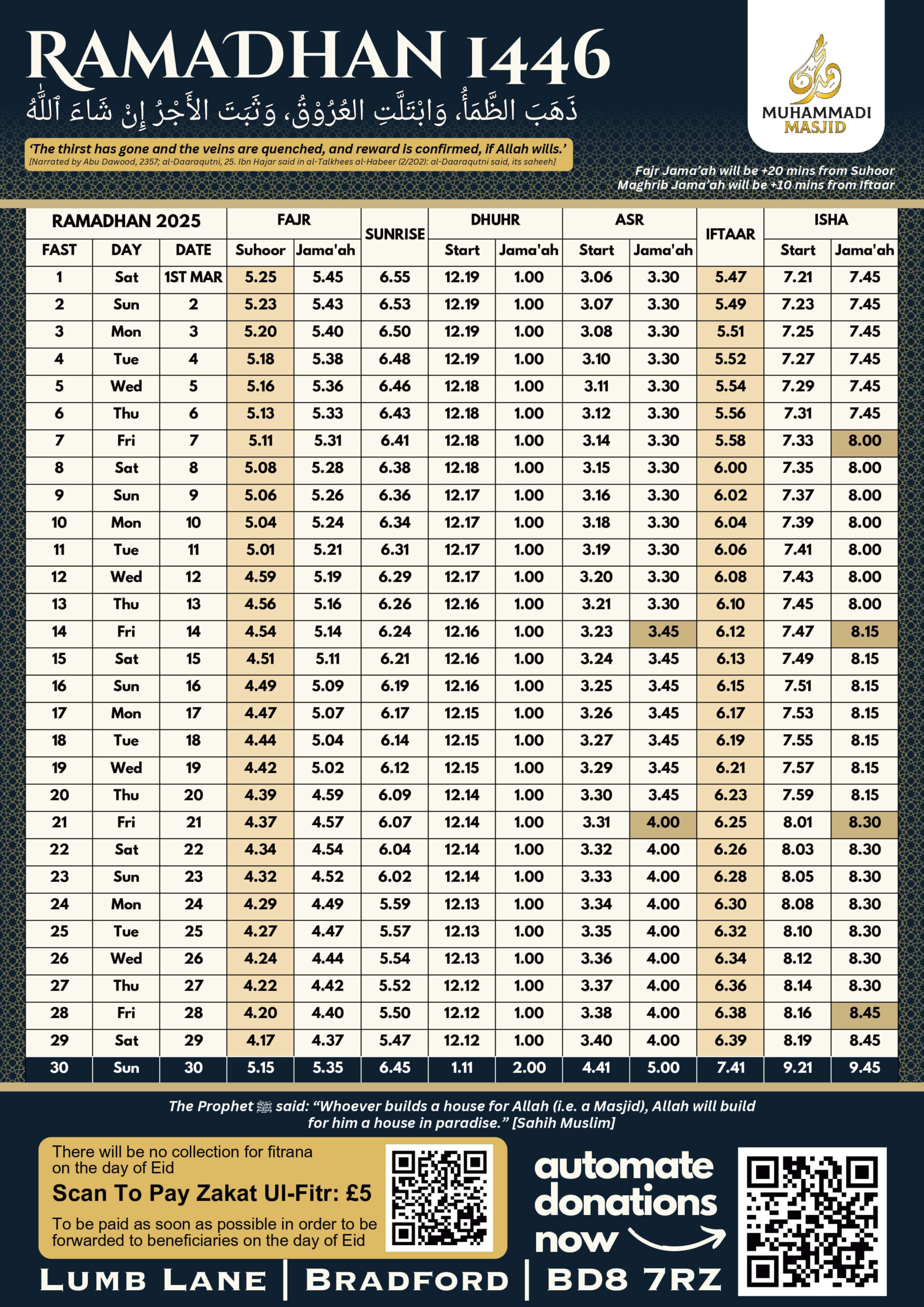924x1307 pixels.
Task: Click Iftaar 6.19 on Tue 18
Action: tap(731, 741)
